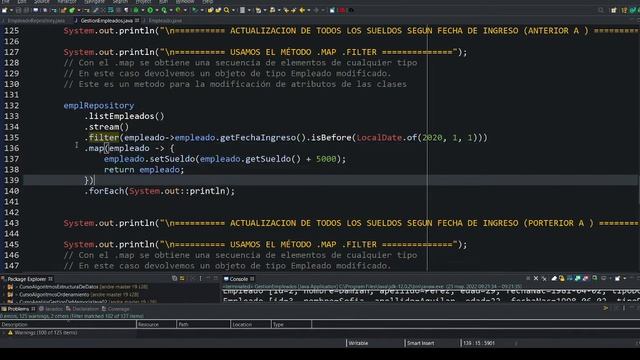Run program with green play icon
Screen dimensions: 640x360
point(150,10)
